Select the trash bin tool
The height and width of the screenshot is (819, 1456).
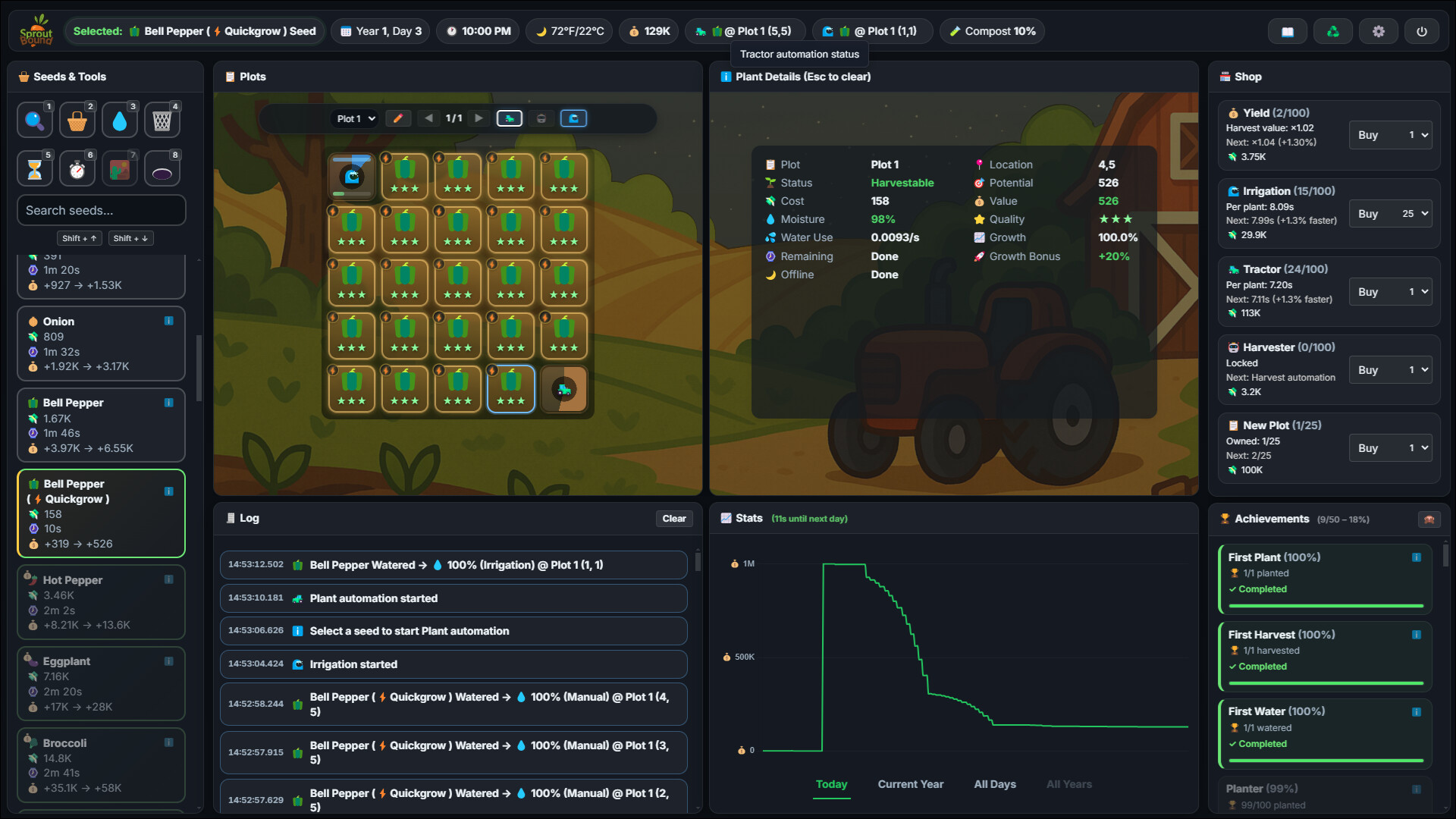[162, 121]
